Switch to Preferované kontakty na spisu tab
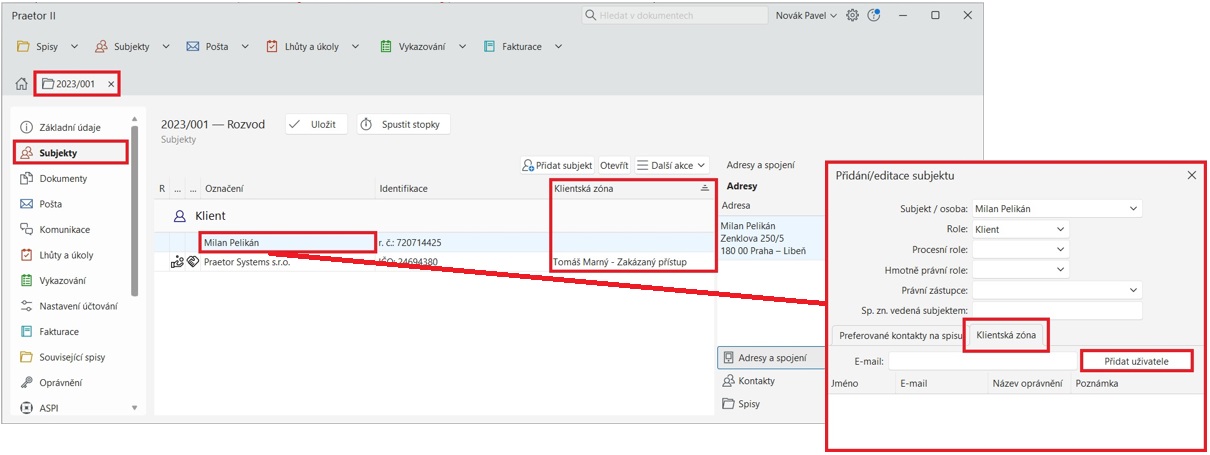 pyautogui.click(x=895, y=337)
